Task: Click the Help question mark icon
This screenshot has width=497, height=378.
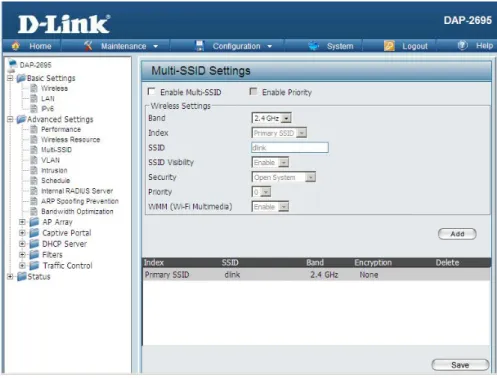Action: point(462,45)
